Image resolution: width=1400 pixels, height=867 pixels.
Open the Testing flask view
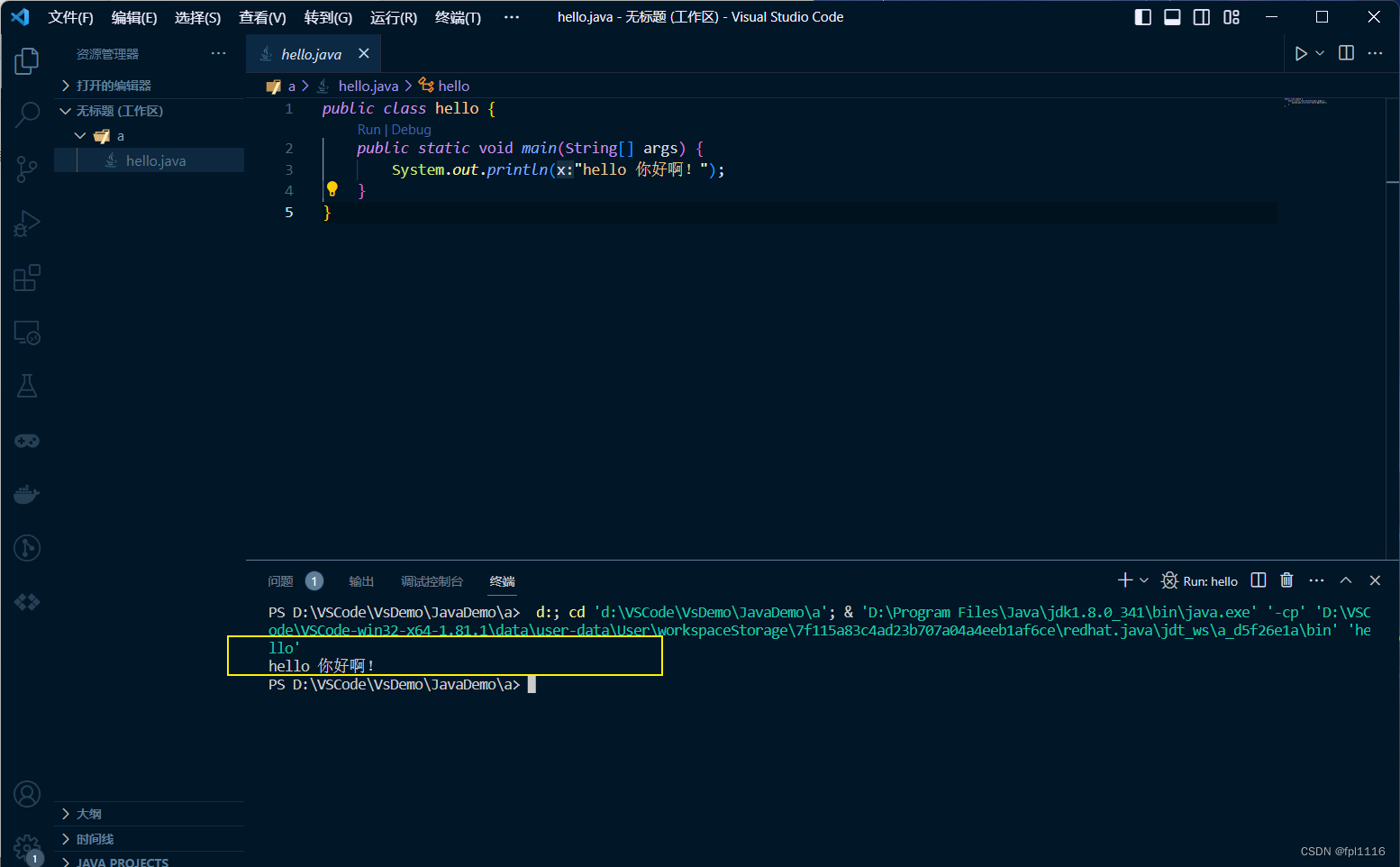tap(27, 386)
